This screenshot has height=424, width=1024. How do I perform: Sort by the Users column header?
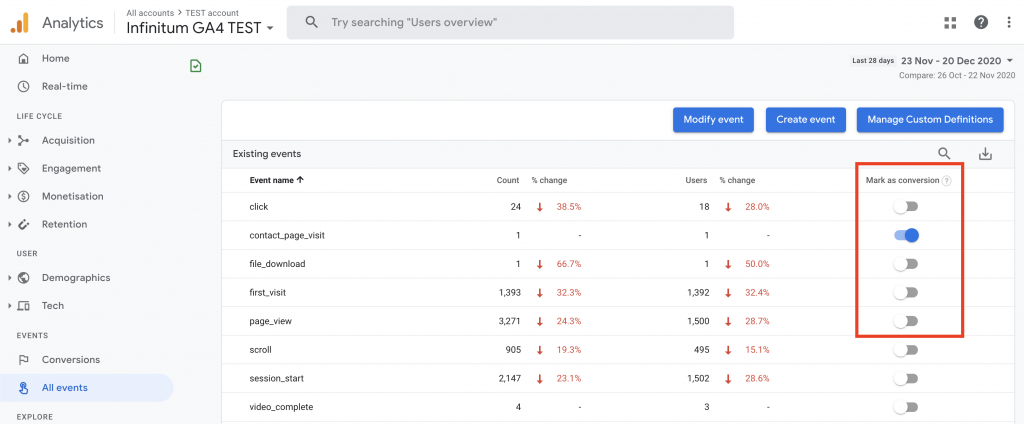pyautogui.click(x=696, y=180)
